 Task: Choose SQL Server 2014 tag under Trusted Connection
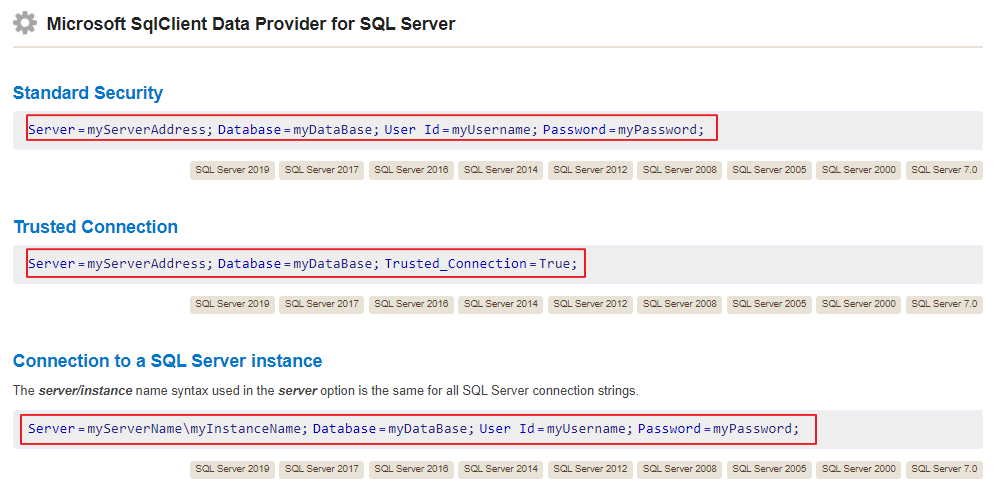tap(501, 304)
